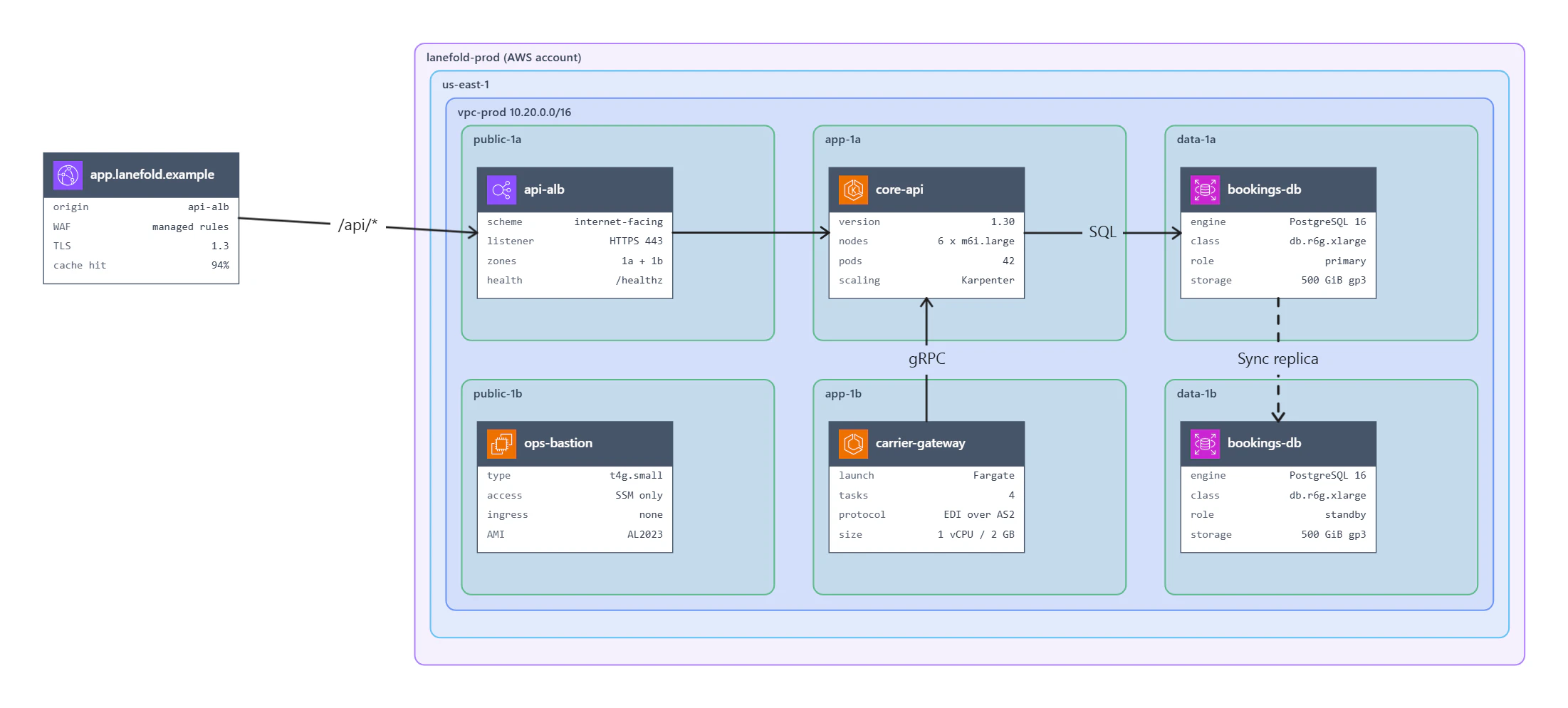
Task: Click the 'Fargate' launch value
Action: tap(993, 476)
